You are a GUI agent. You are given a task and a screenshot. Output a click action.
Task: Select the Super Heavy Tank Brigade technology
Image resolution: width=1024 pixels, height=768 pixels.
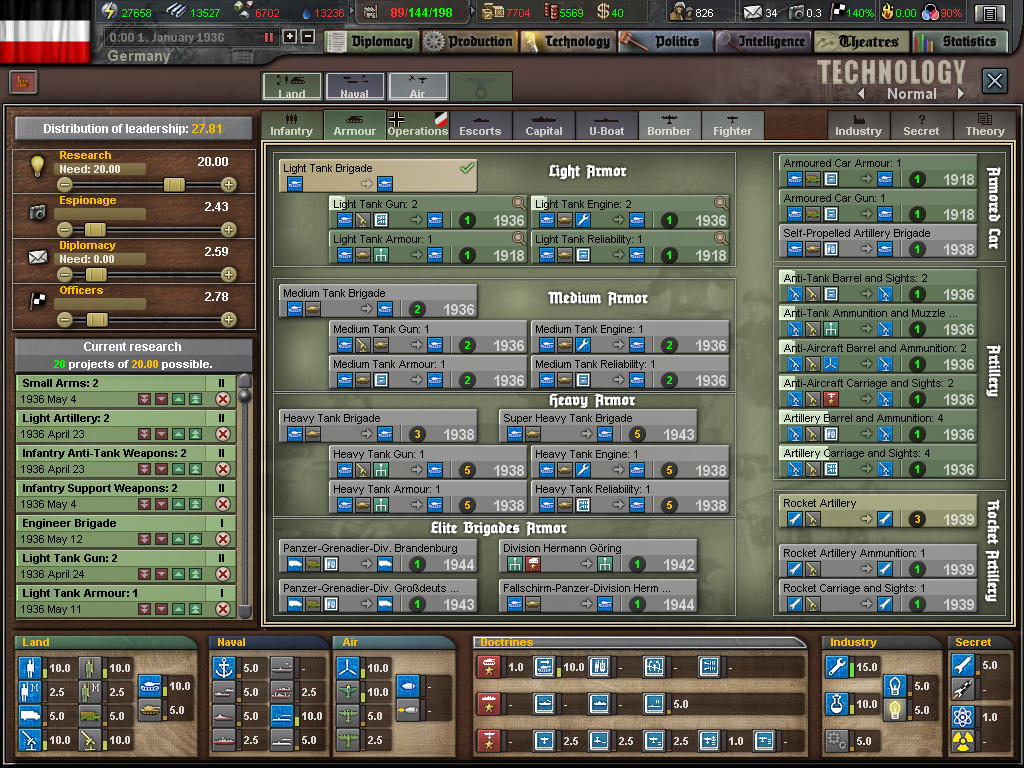pyautogui.click(x=598, y=426)
